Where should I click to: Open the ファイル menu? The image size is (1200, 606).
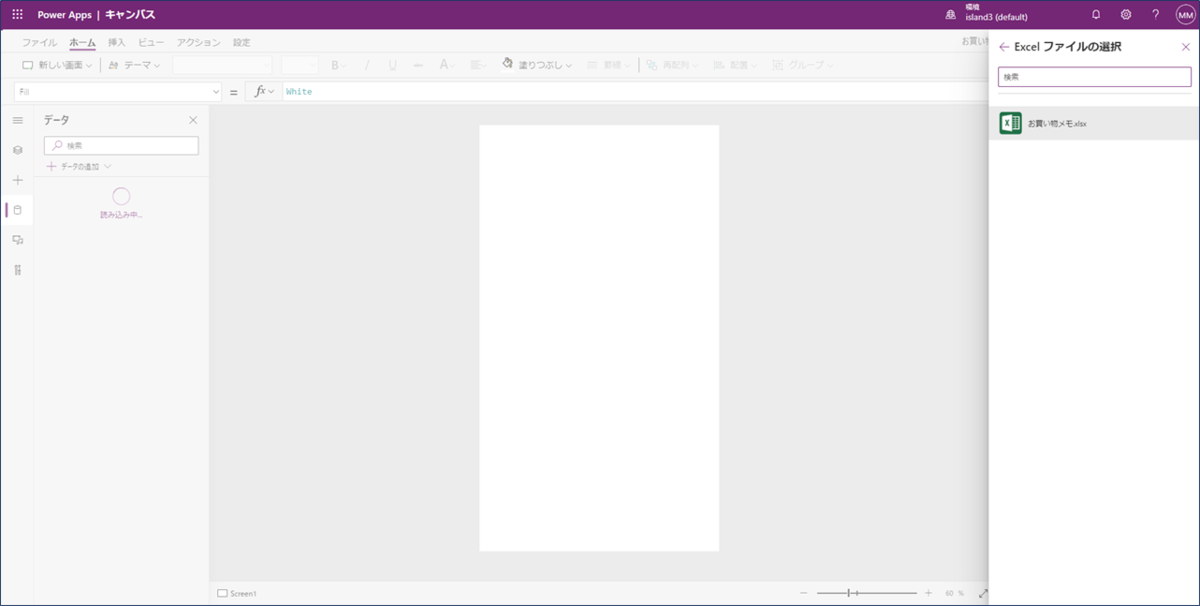[x=39, y=43]
